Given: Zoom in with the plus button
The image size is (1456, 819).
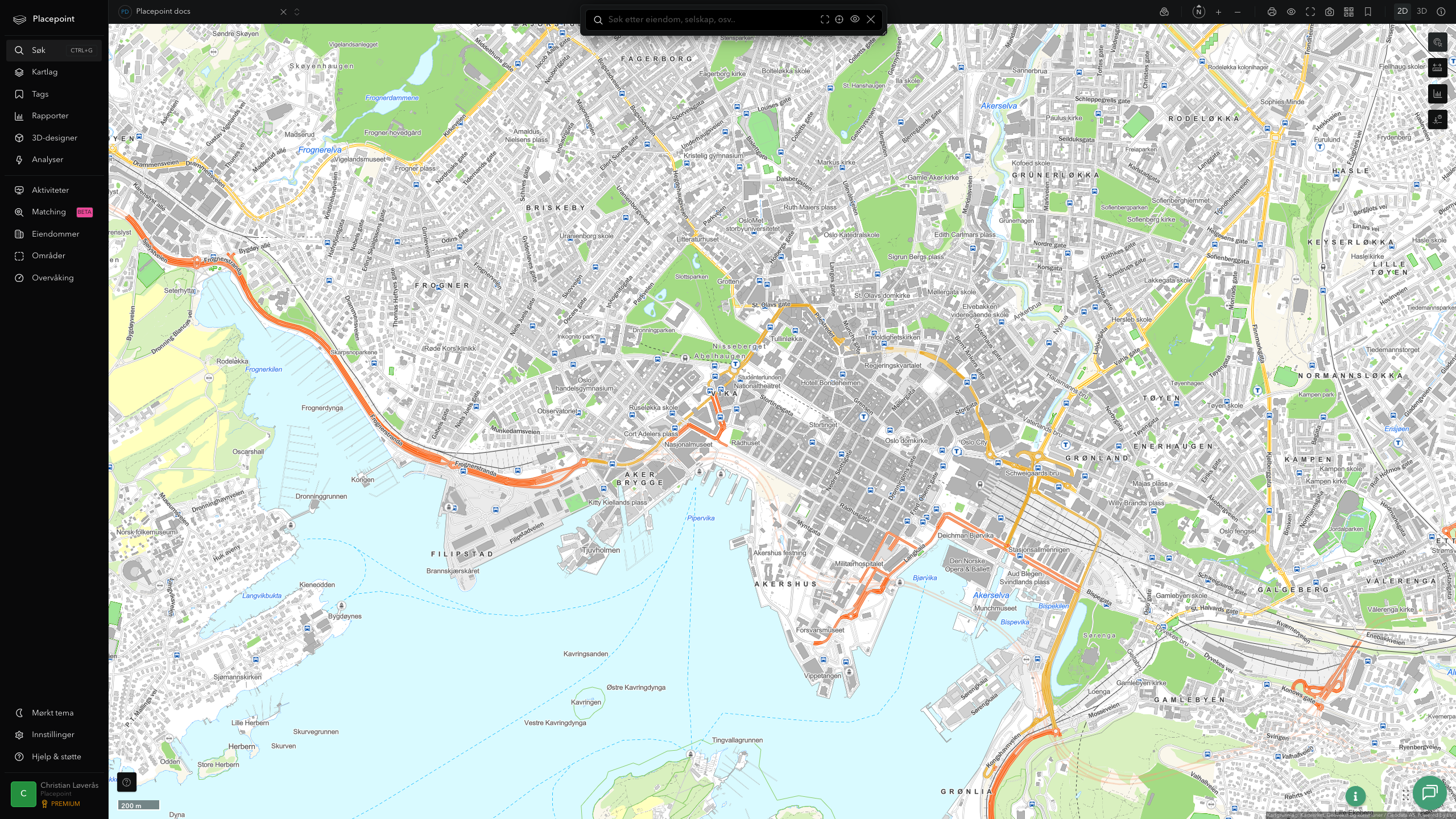Looking at the screenshot, I should pyautogui.click(x=1218, y=12).
